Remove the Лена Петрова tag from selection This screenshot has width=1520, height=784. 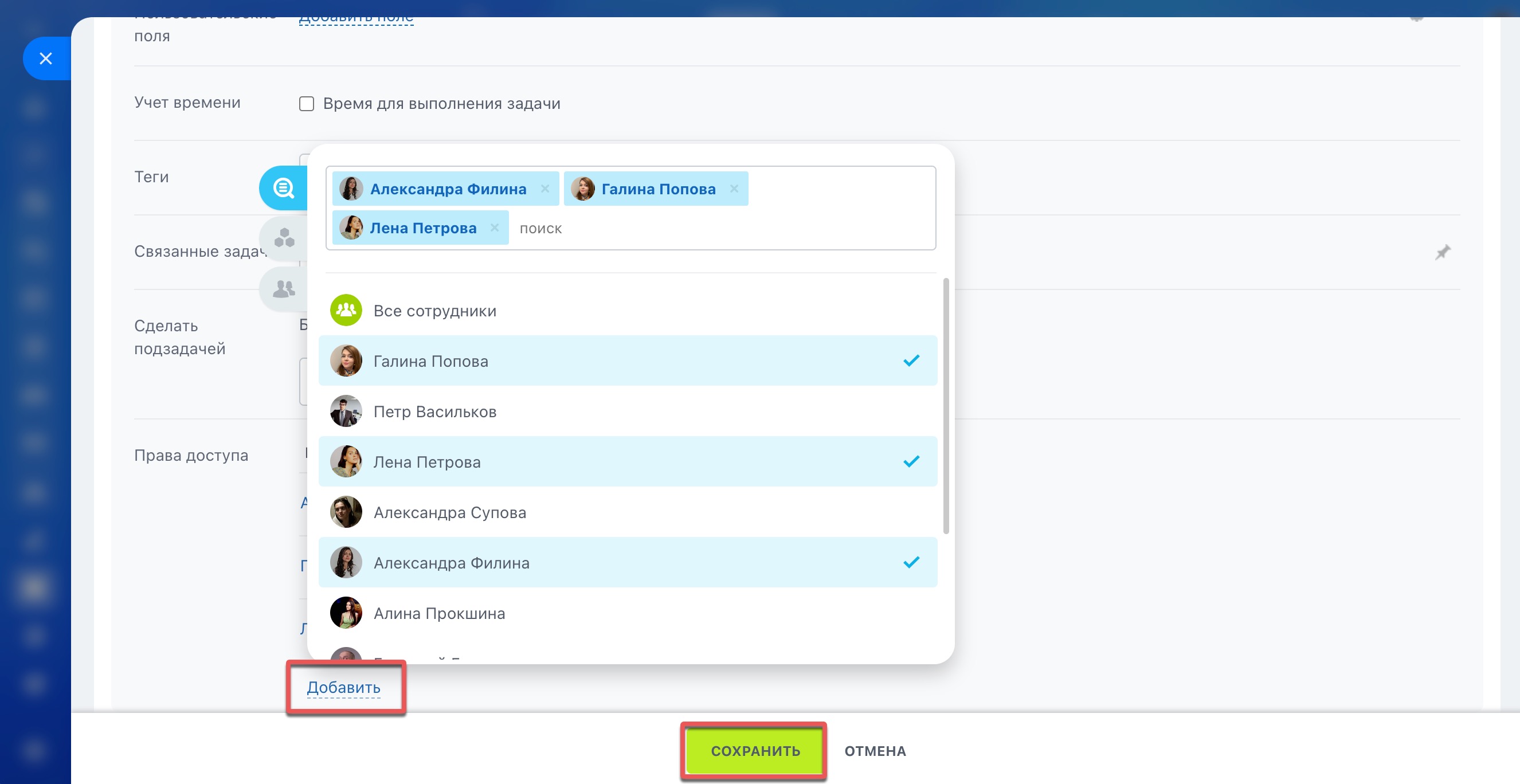[495, 228]
